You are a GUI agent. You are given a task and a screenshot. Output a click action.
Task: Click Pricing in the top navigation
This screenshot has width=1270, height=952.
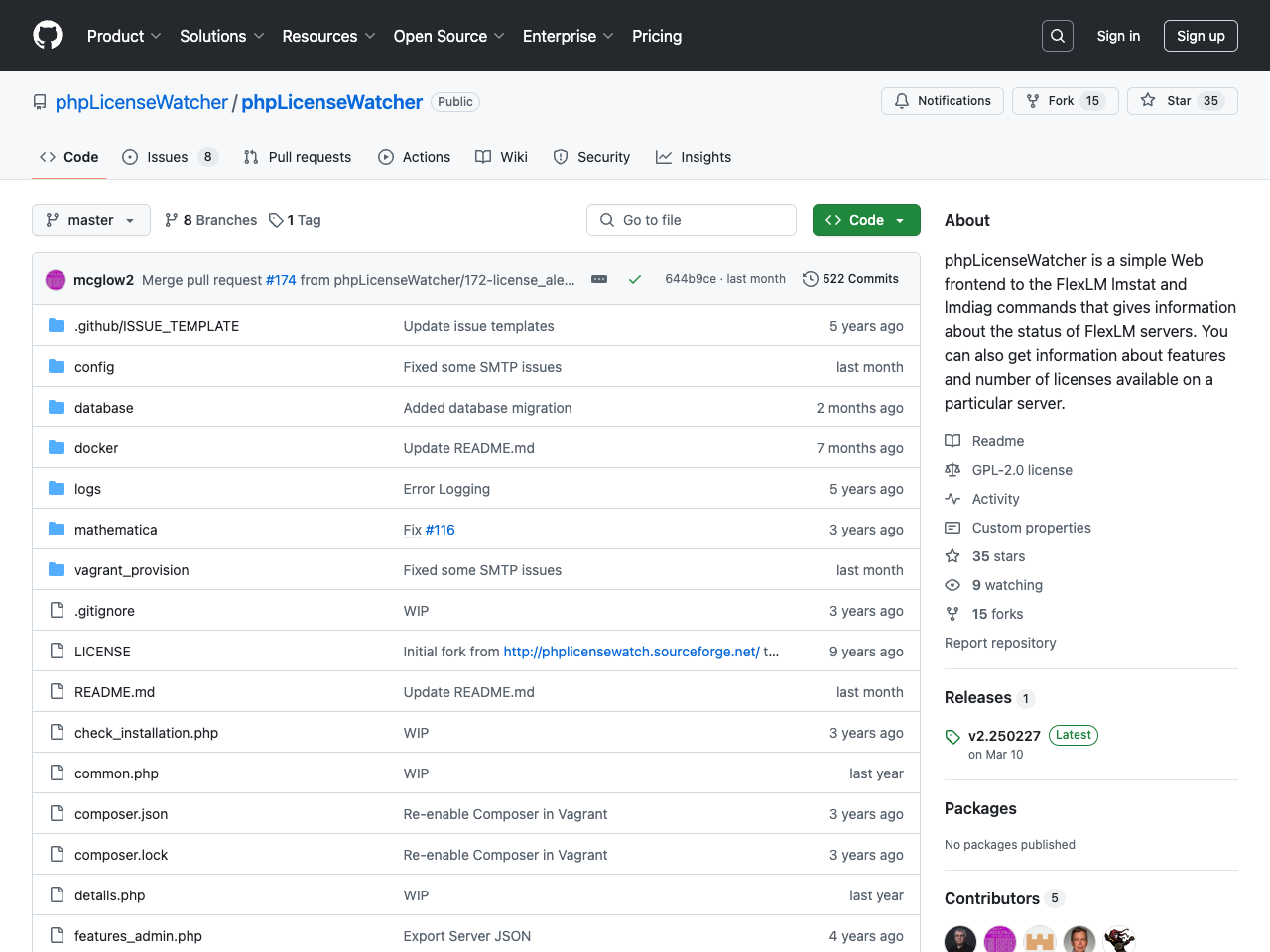click(657, 36)
